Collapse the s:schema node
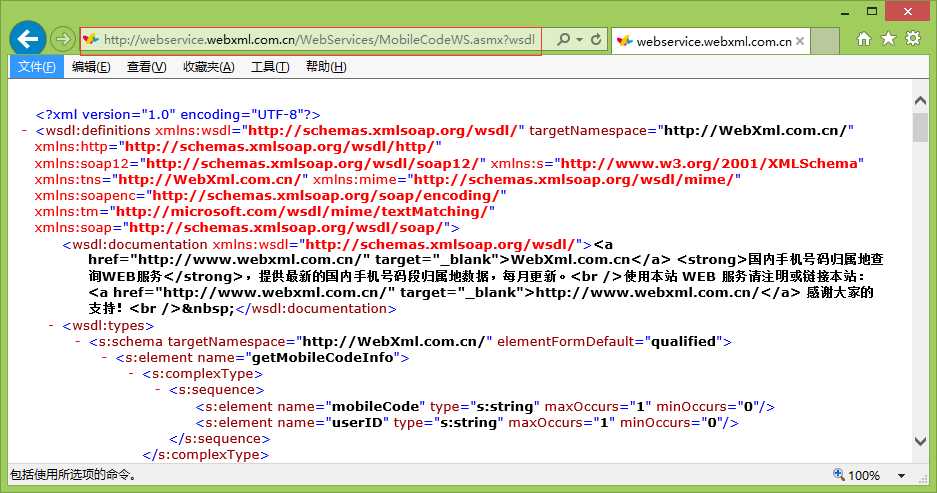 tap(78, 342)
